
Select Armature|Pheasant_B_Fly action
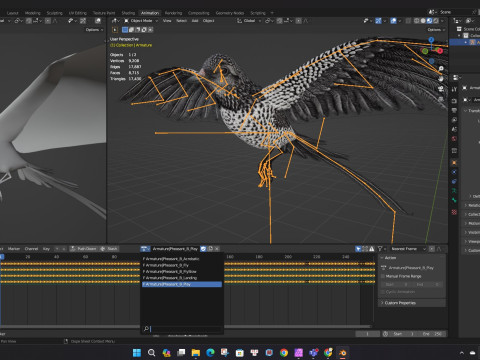click(182, 265)
